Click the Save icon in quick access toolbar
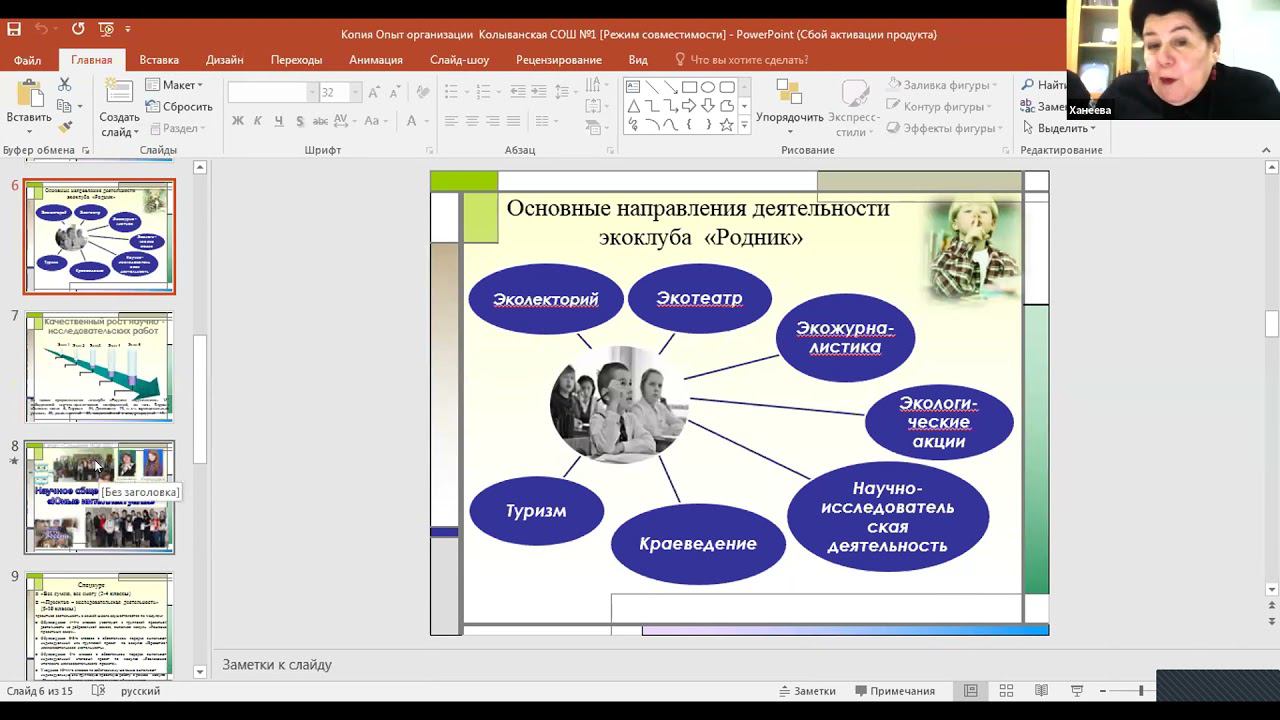The width and height of the screenshot is (1280, 720). [x=14, y=29]
